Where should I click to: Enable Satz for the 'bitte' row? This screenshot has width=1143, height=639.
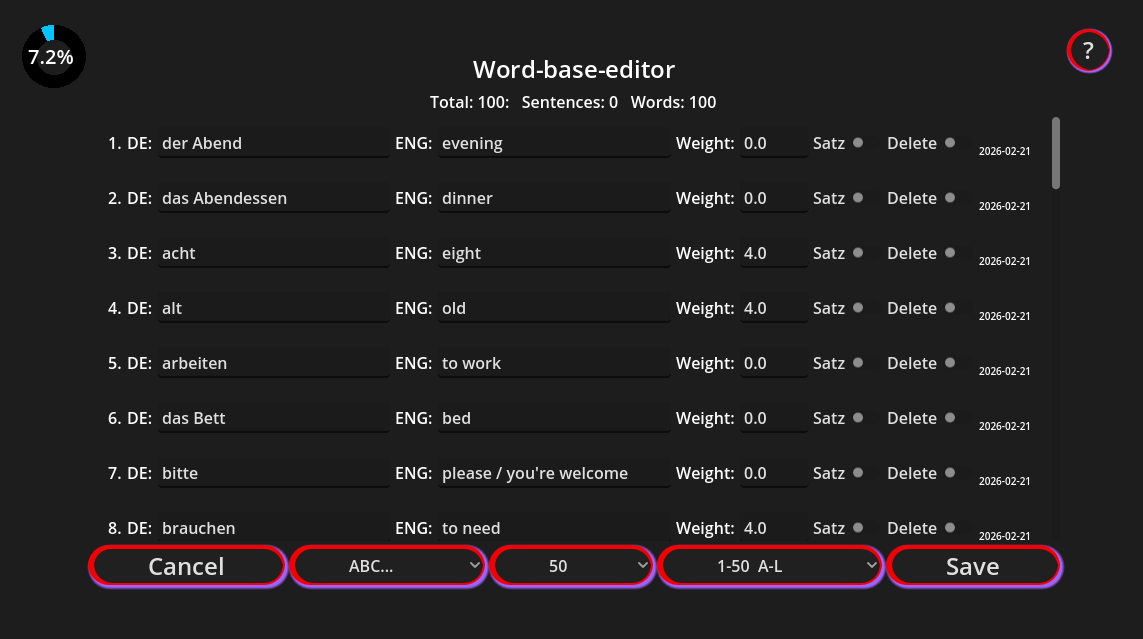tap(857, 472)
